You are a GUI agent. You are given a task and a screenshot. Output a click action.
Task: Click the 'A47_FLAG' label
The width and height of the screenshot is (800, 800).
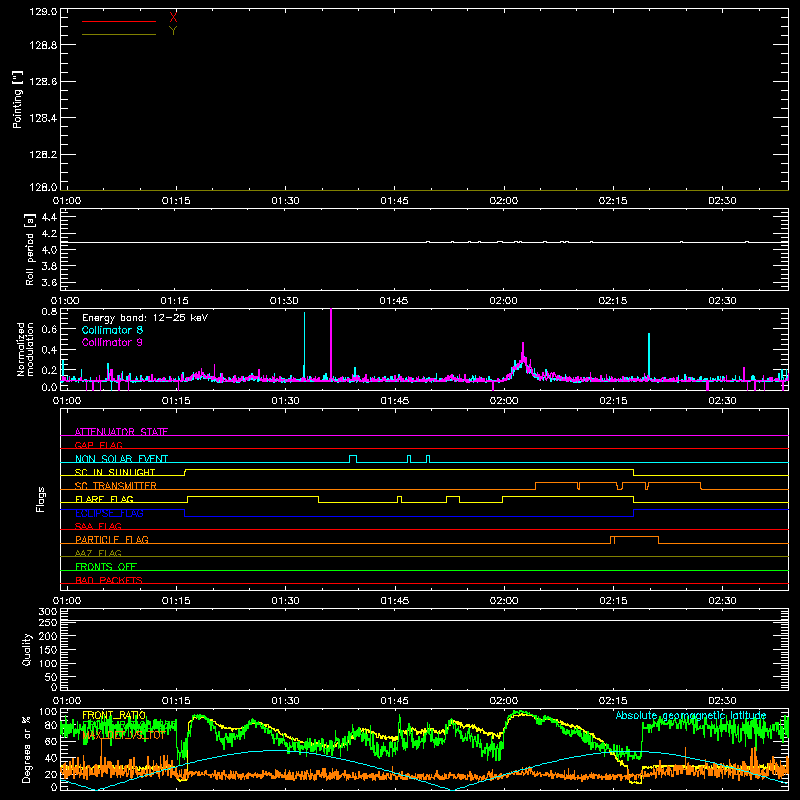click(98, 553)
